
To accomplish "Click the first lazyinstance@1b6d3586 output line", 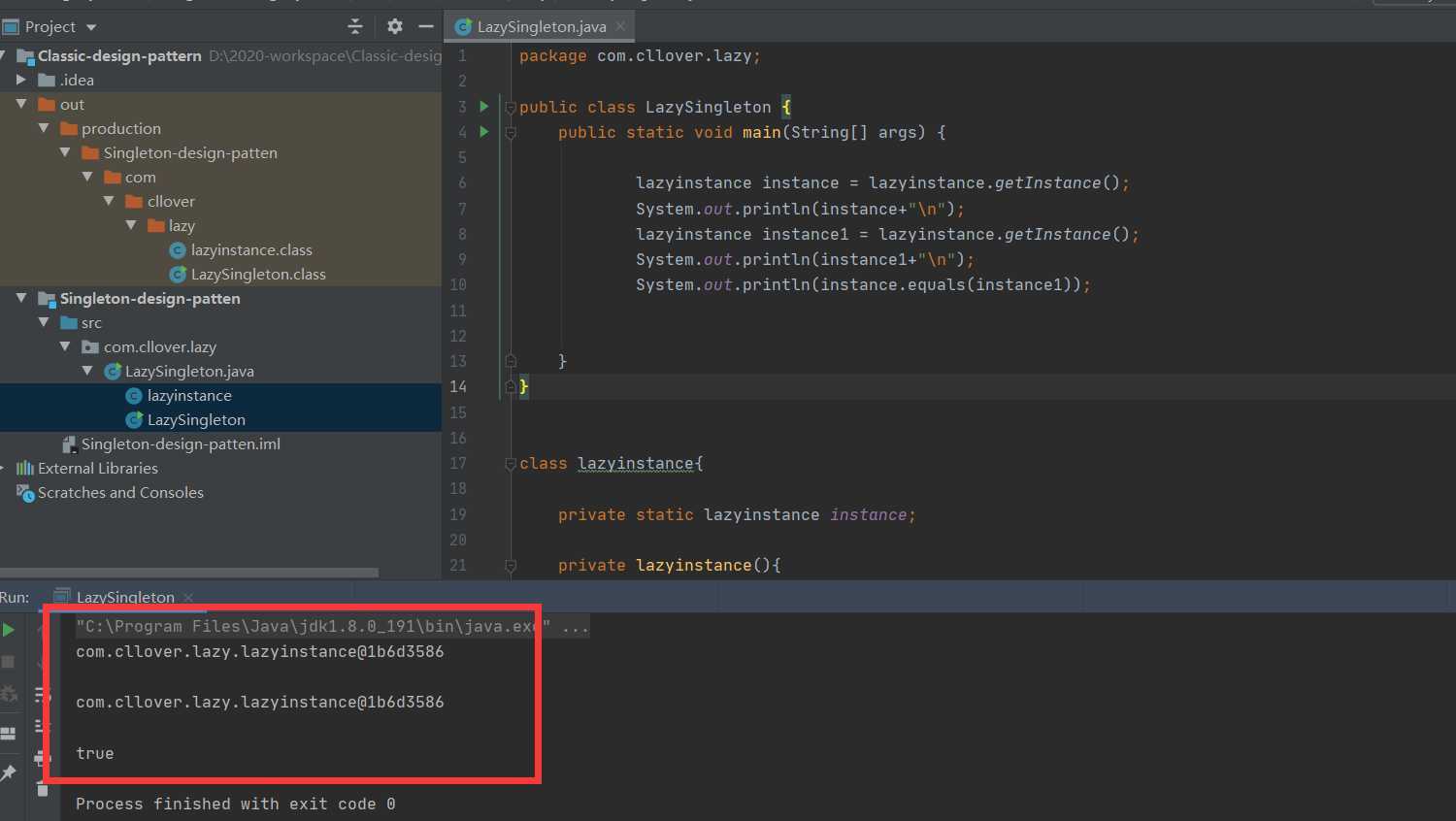I will pos(260,651).
